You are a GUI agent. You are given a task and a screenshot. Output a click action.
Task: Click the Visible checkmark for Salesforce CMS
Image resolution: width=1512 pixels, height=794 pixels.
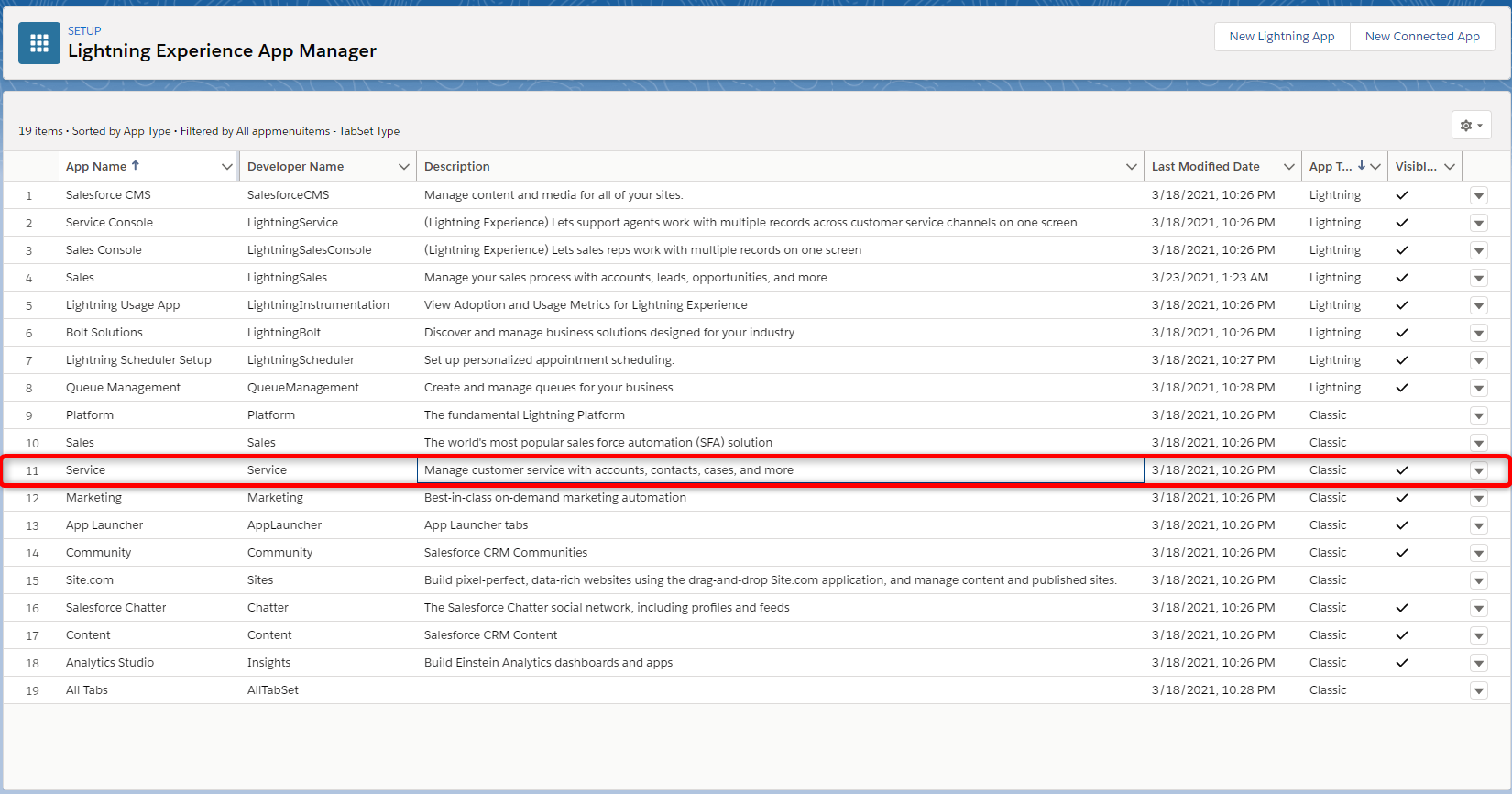[1402, 195]
